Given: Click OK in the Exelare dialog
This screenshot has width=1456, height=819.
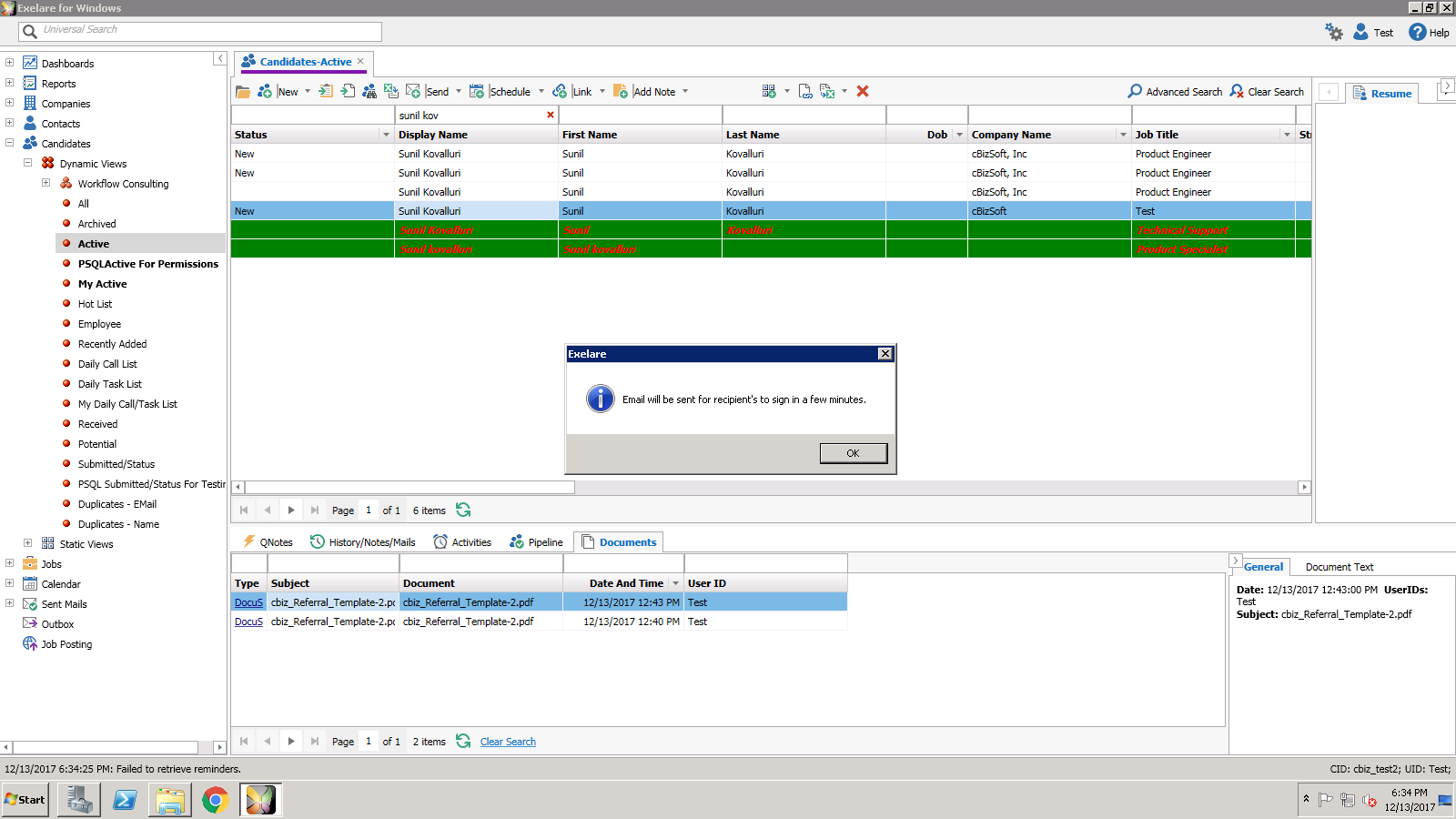Looking at the screenshot, I should coord(853,453).
